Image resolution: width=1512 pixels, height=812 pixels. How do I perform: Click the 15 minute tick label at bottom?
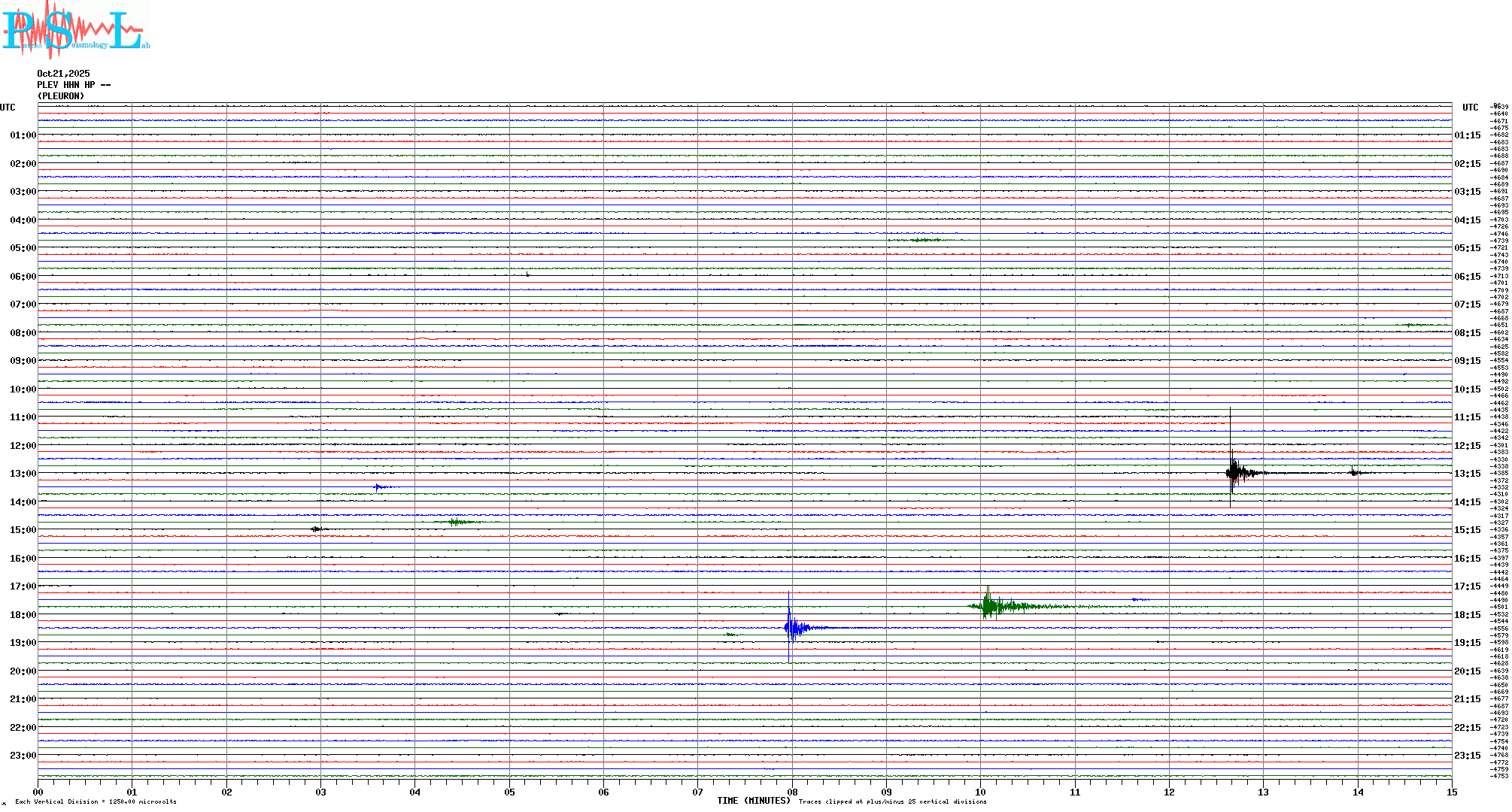(x=1451, y=792)
